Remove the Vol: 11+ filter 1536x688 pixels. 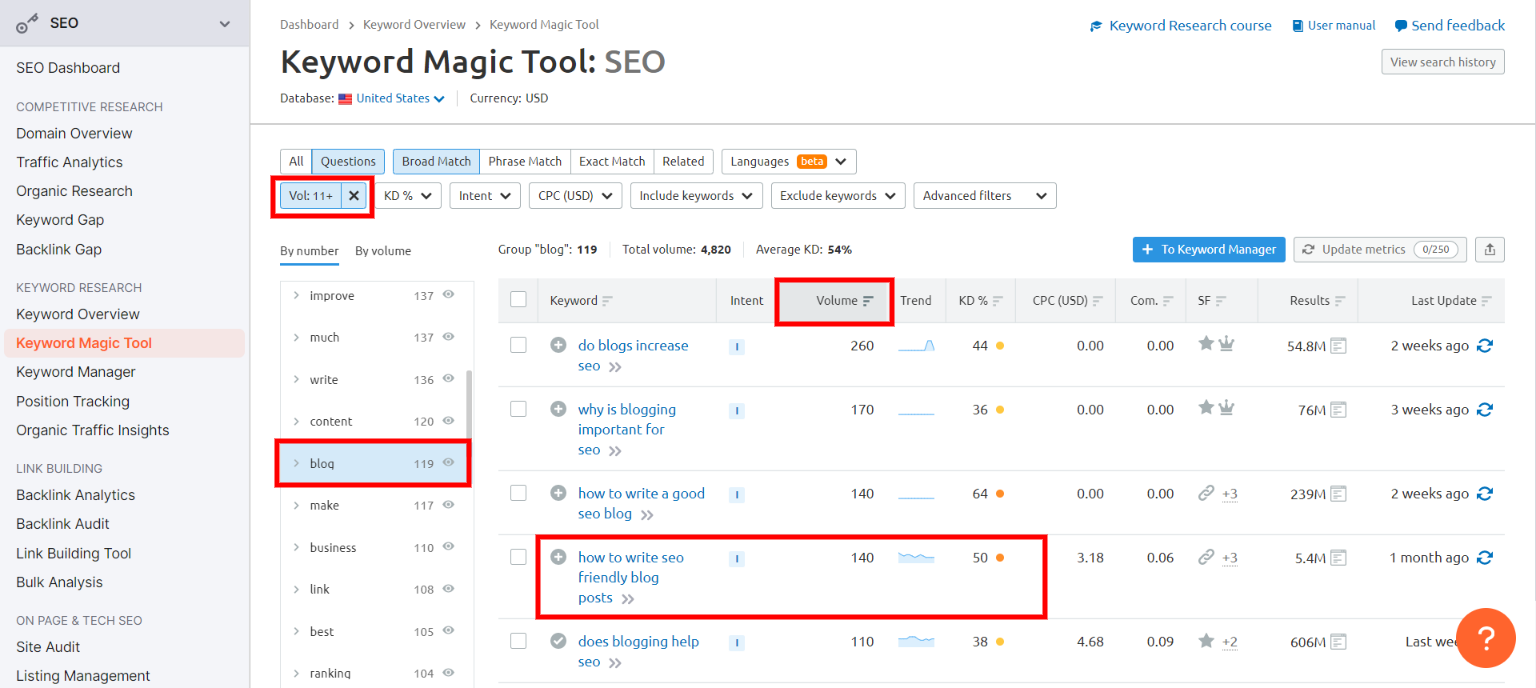354,196
